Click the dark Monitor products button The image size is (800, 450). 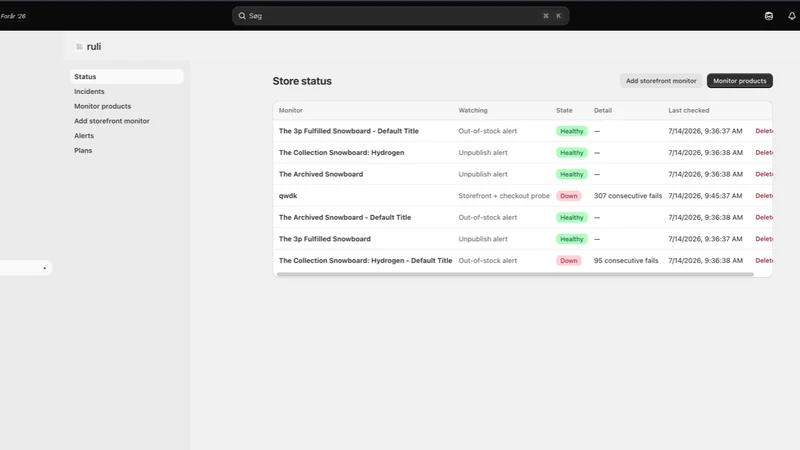(x=739, y=81)
